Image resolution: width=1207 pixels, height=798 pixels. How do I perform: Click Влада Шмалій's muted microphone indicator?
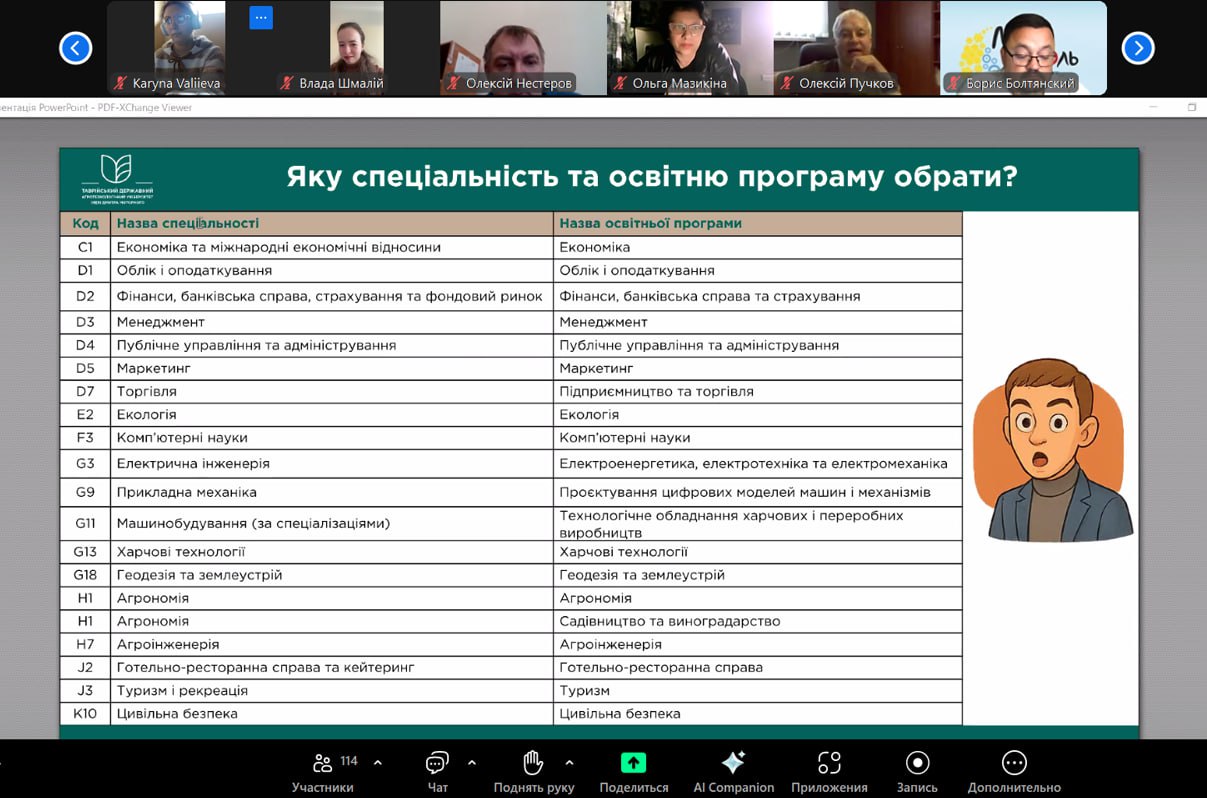[288, 83]
